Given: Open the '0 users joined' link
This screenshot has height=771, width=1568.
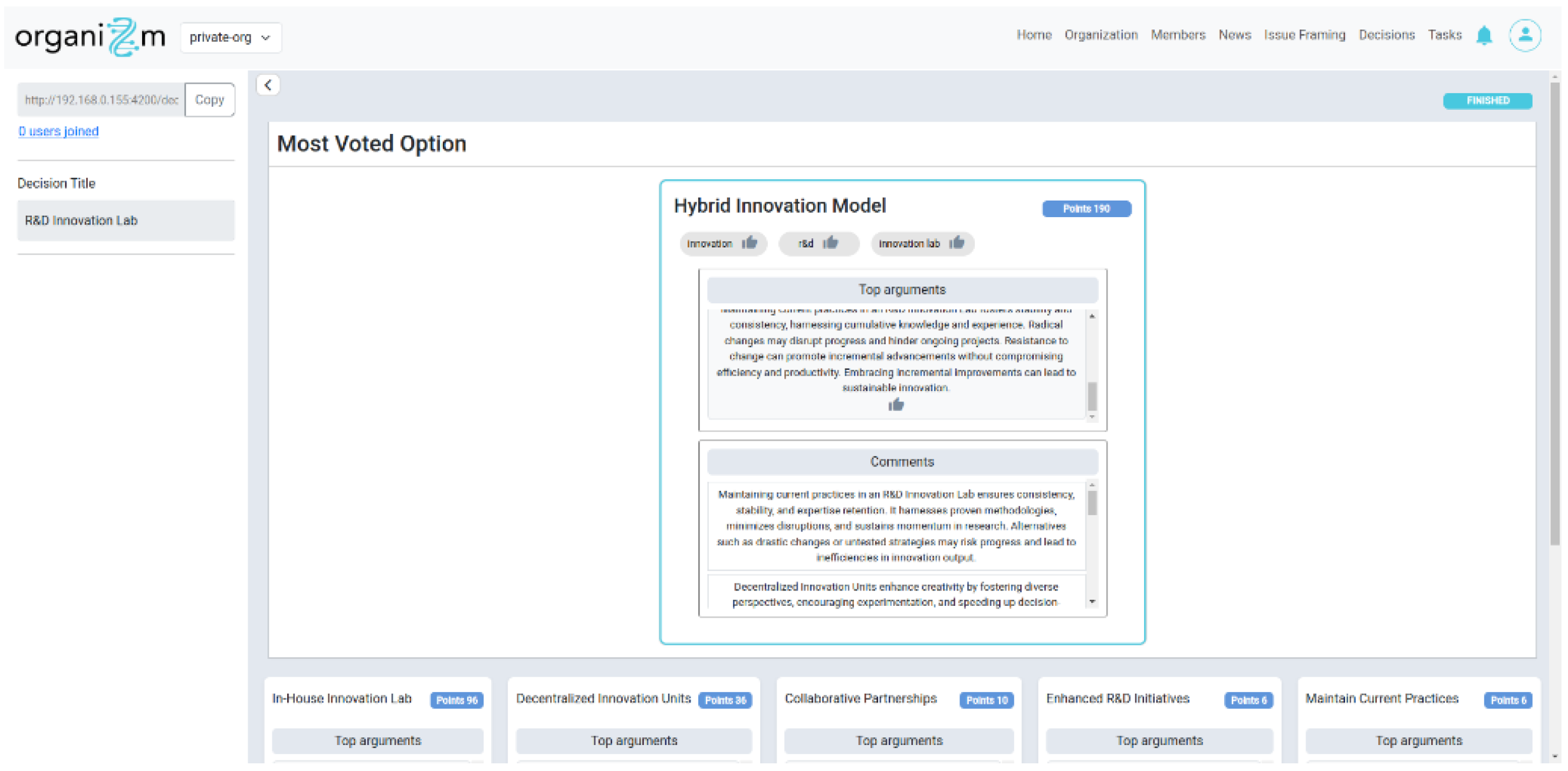Looking at the screenshot, I should click(x=58, y=132).
